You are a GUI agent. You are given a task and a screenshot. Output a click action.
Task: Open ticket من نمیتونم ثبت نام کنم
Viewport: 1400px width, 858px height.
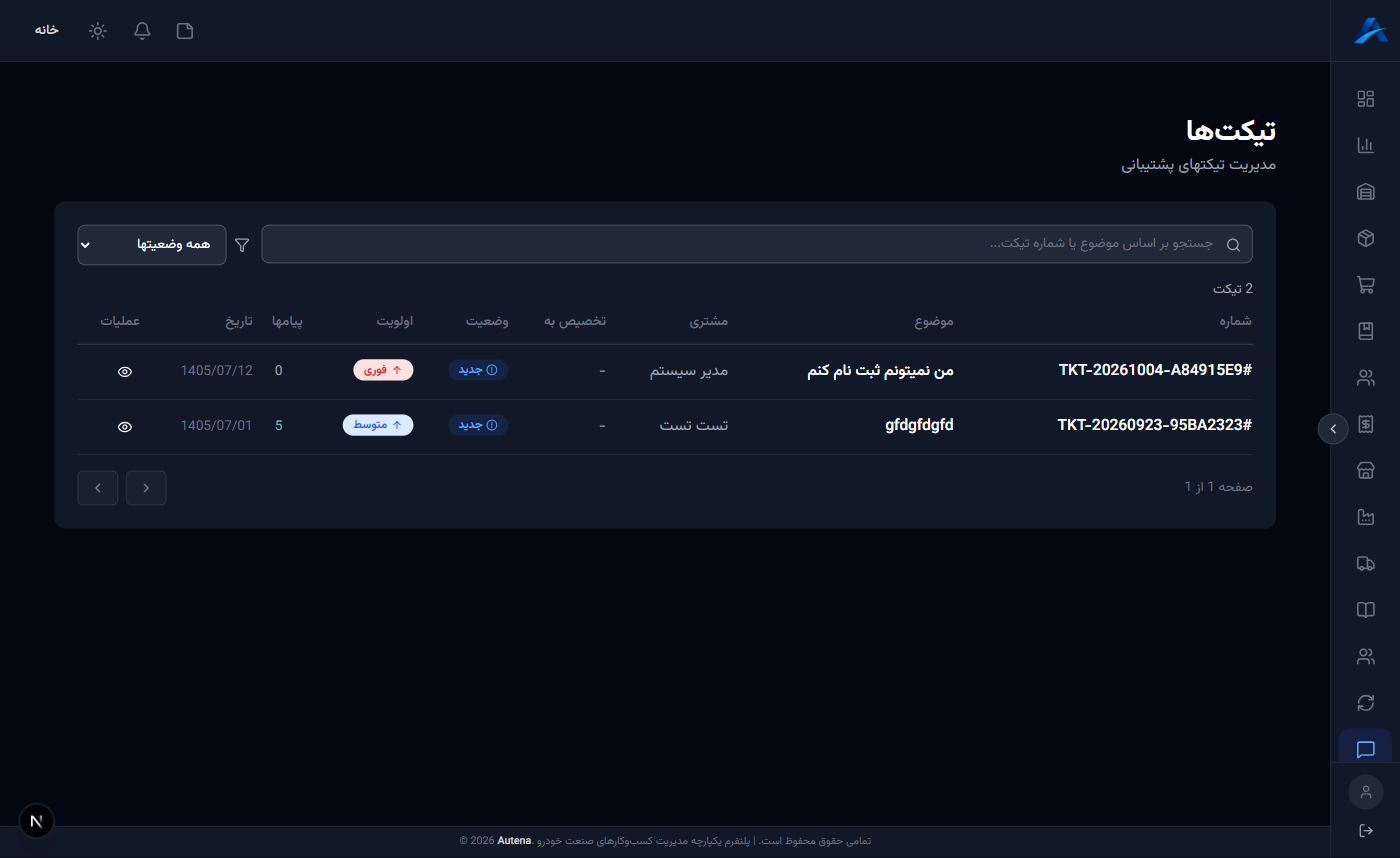880,370
